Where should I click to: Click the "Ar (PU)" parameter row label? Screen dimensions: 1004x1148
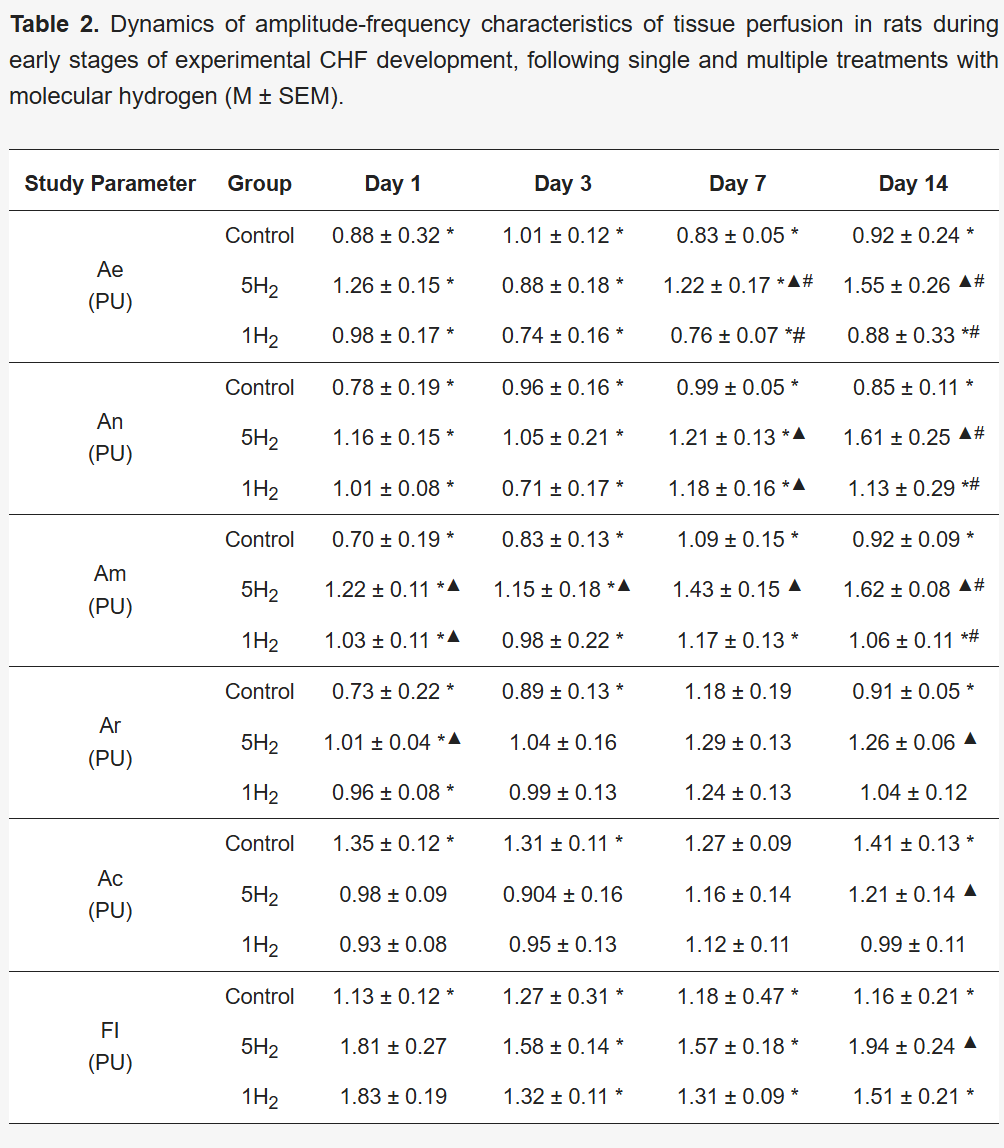(110, 742)
